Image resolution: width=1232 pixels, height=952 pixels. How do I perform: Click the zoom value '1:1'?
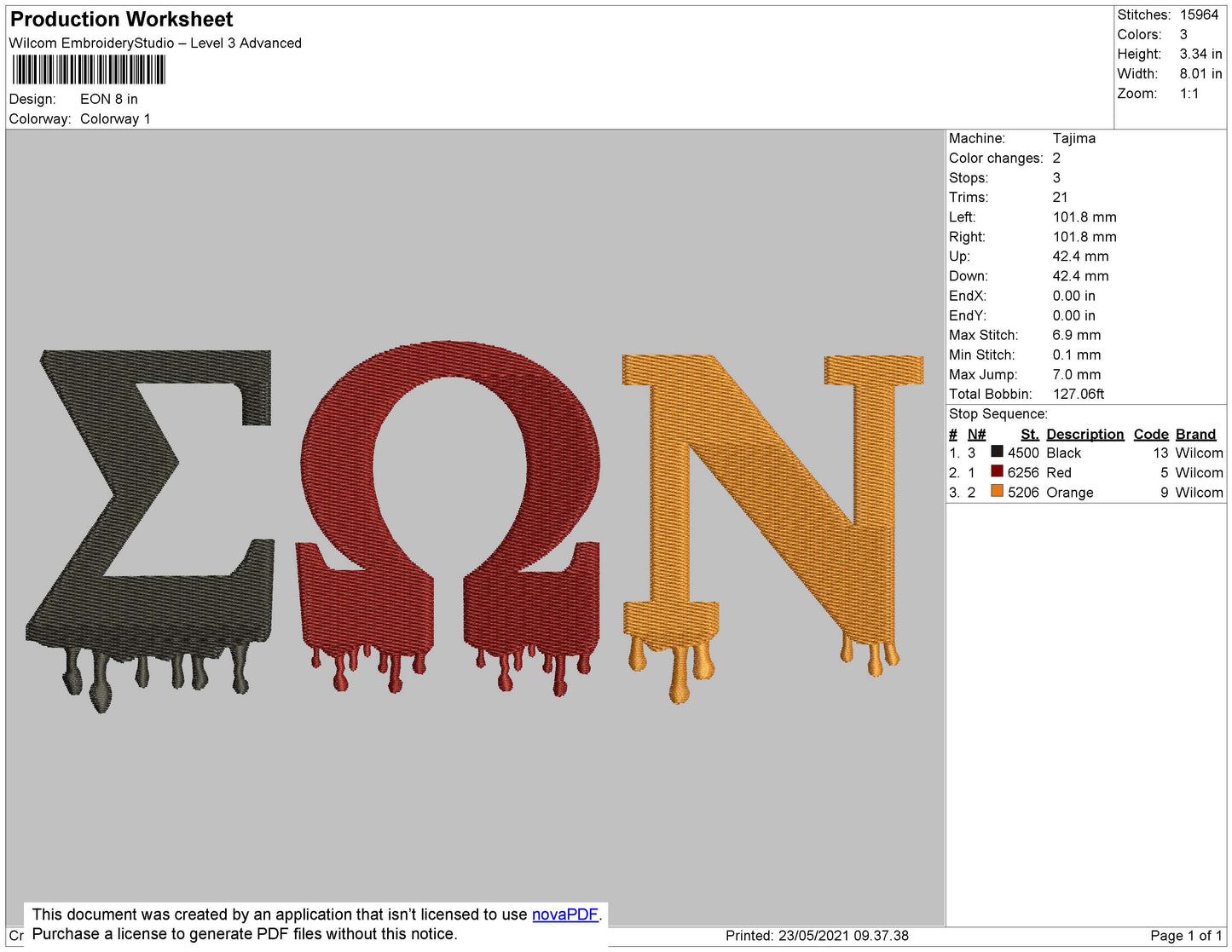[x=1189, y=94]
